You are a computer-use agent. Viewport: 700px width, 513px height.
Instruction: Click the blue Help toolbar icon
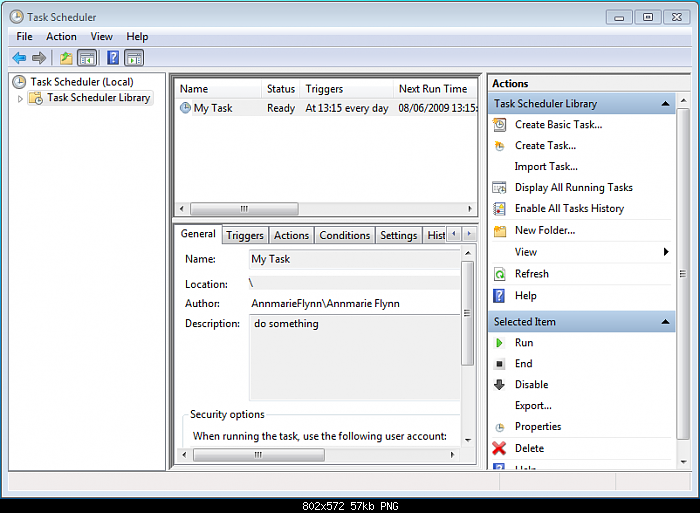point(113,58)
